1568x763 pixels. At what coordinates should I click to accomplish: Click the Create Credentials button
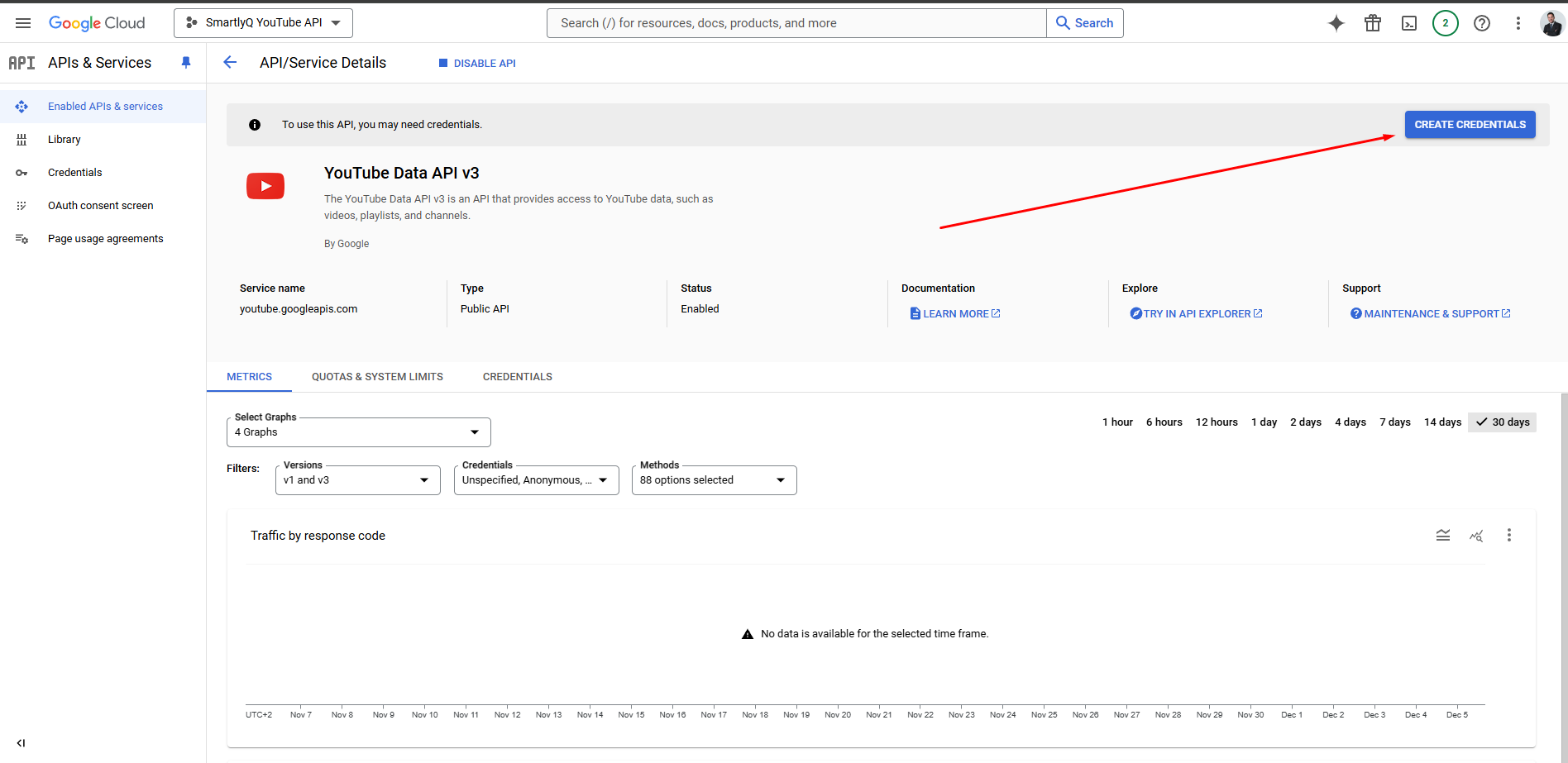pos(1470,125)
